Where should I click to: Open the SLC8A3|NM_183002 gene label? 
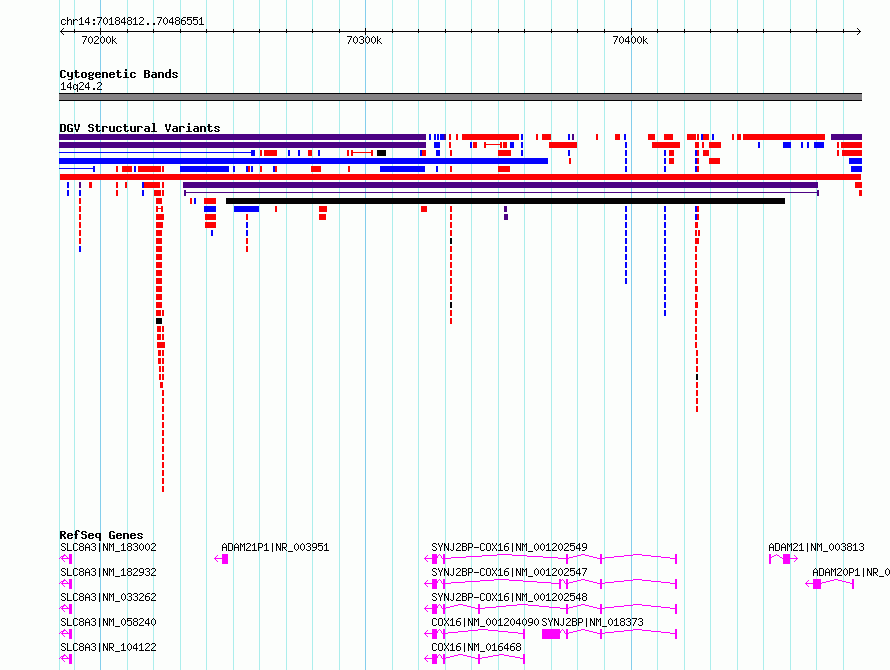pyautogui.click(x=108, y=547)
